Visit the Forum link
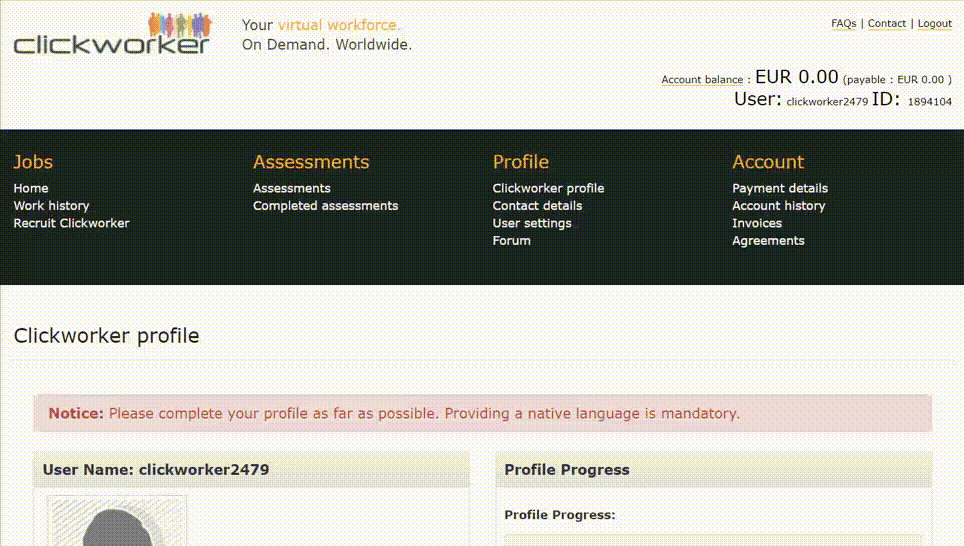Image resolution: width=964 pixels, height=546 pixels. point(511,241)
